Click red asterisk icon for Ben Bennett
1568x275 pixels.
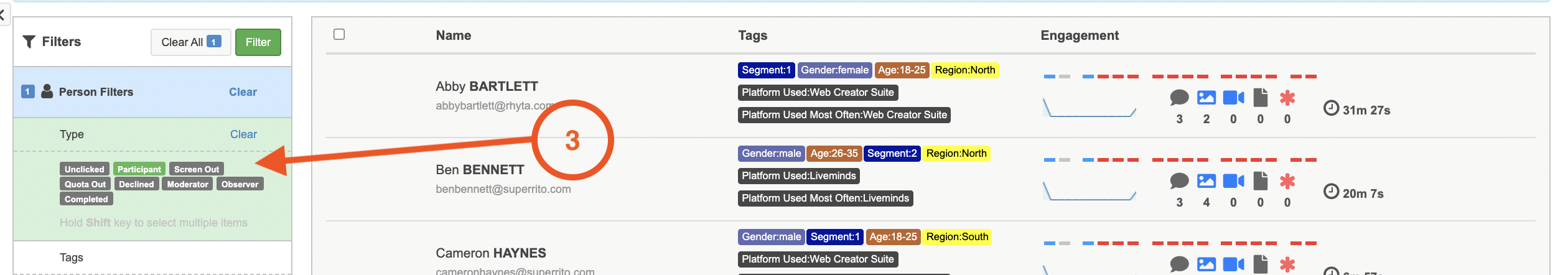point(1287,181)
